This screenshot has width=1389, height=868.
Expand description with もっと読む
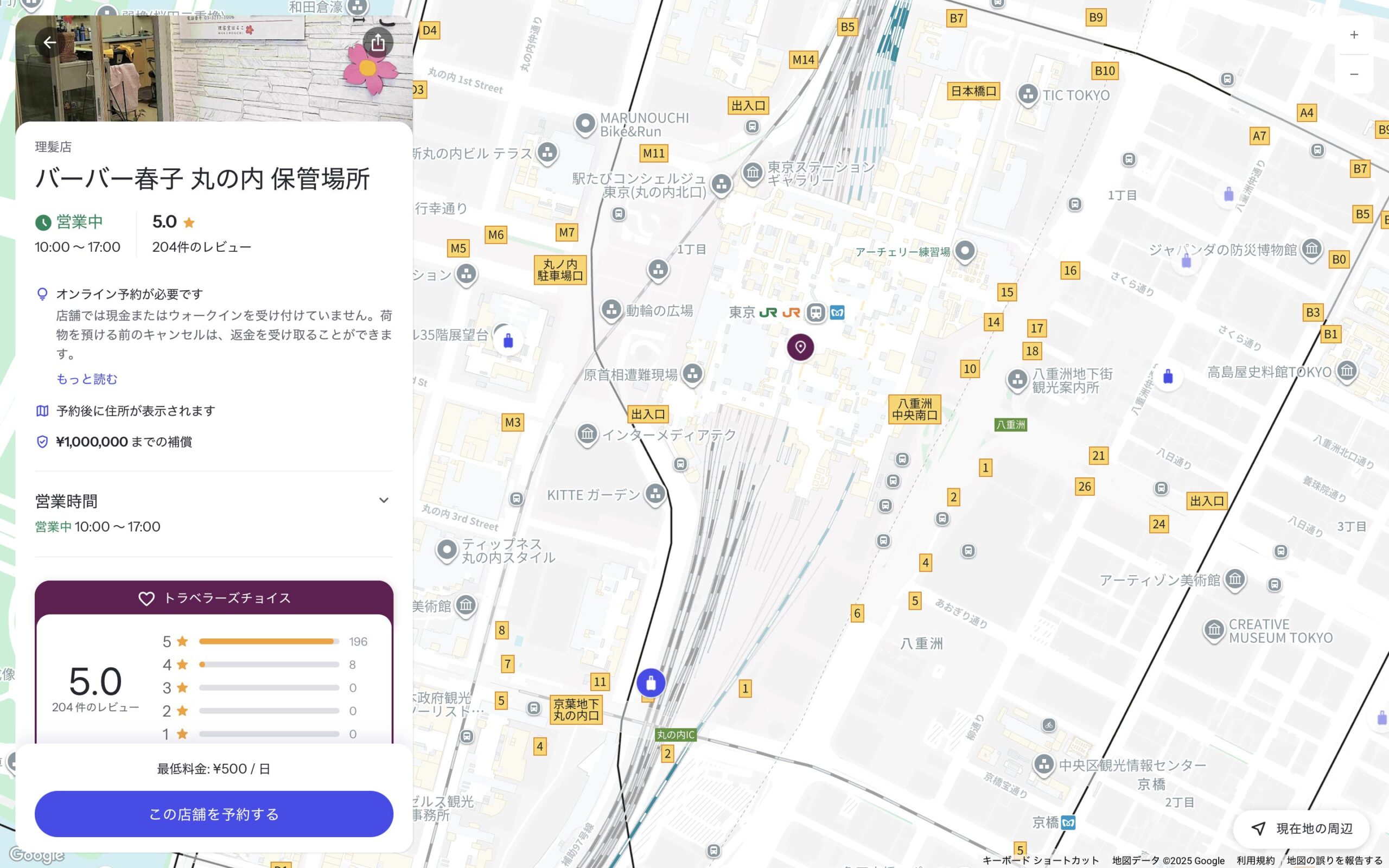pyautogui.click(x=87, y=379)
